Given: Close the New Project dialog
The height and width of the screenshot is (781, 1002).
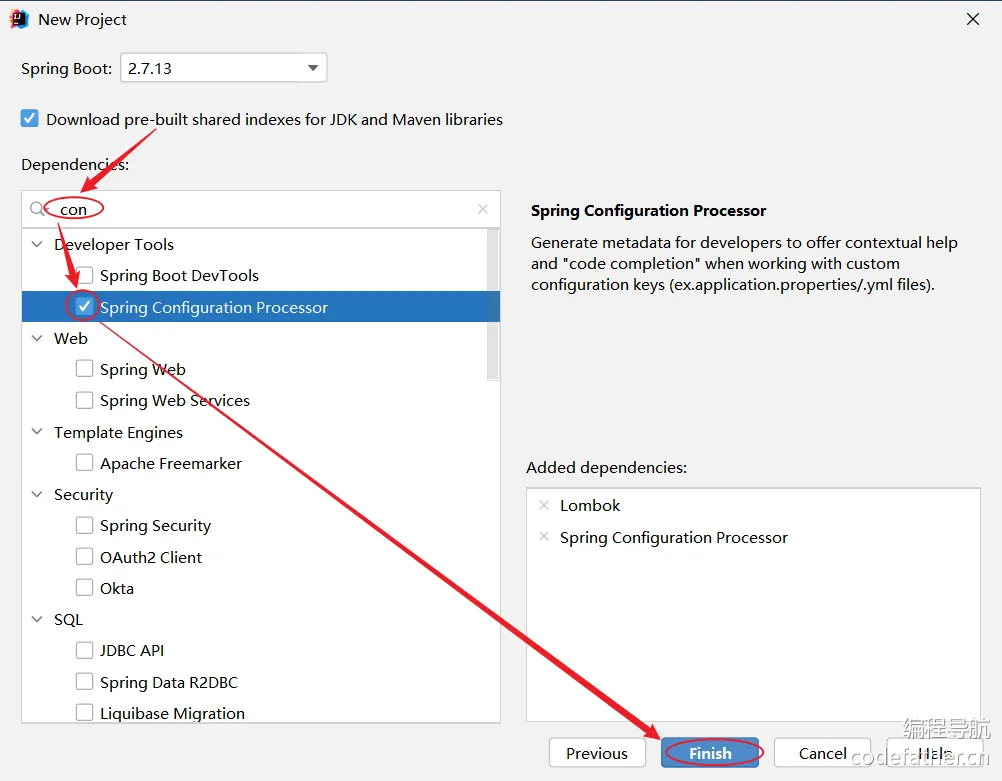Looking at the screenshot, I should pos(973,19).
